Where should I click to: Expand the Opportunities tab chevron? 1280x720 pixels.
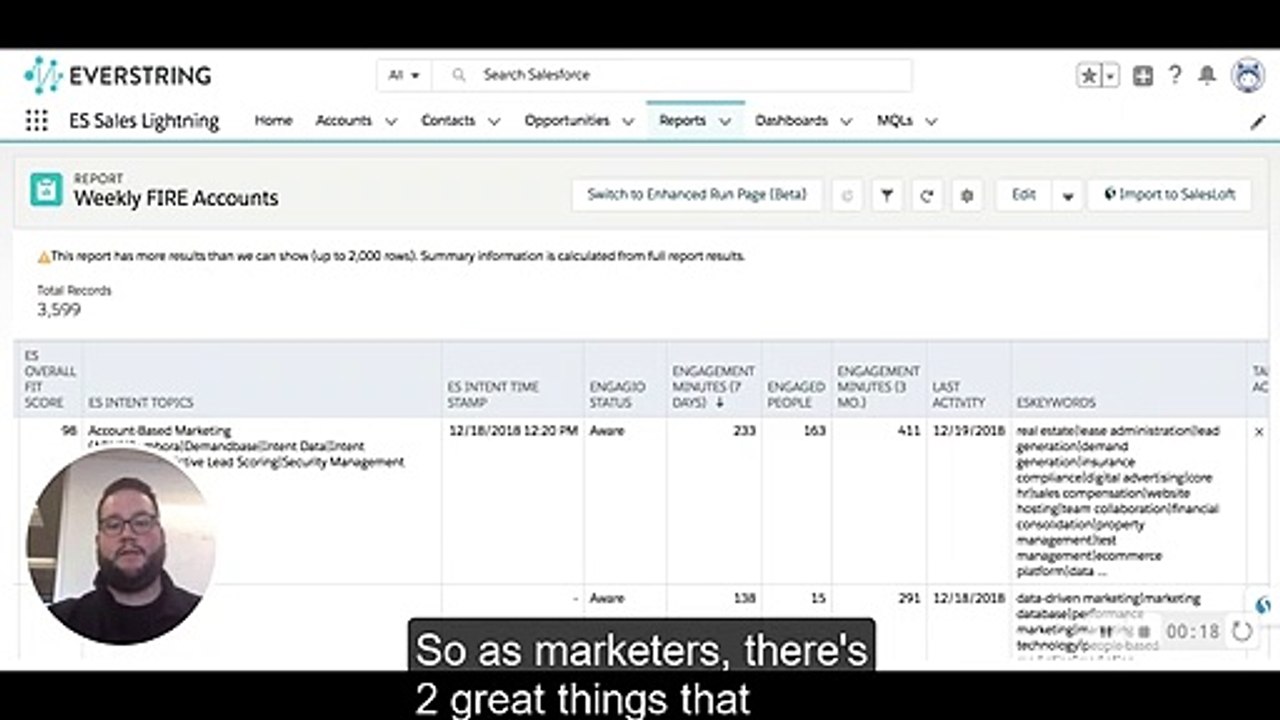(x=628, y=121)
